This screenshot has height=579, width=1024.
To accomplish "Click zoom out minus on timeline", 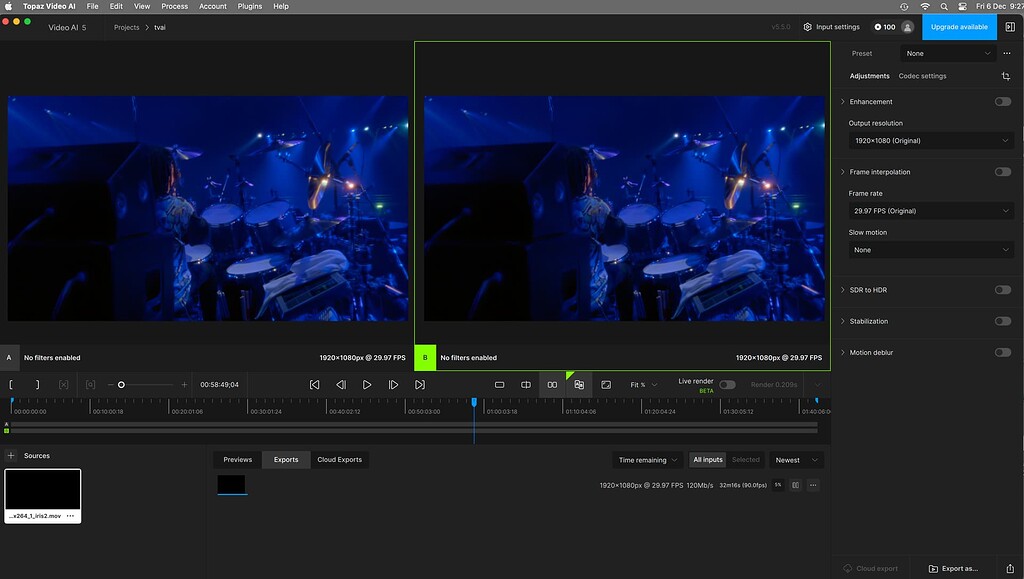I will click(110, 384).
